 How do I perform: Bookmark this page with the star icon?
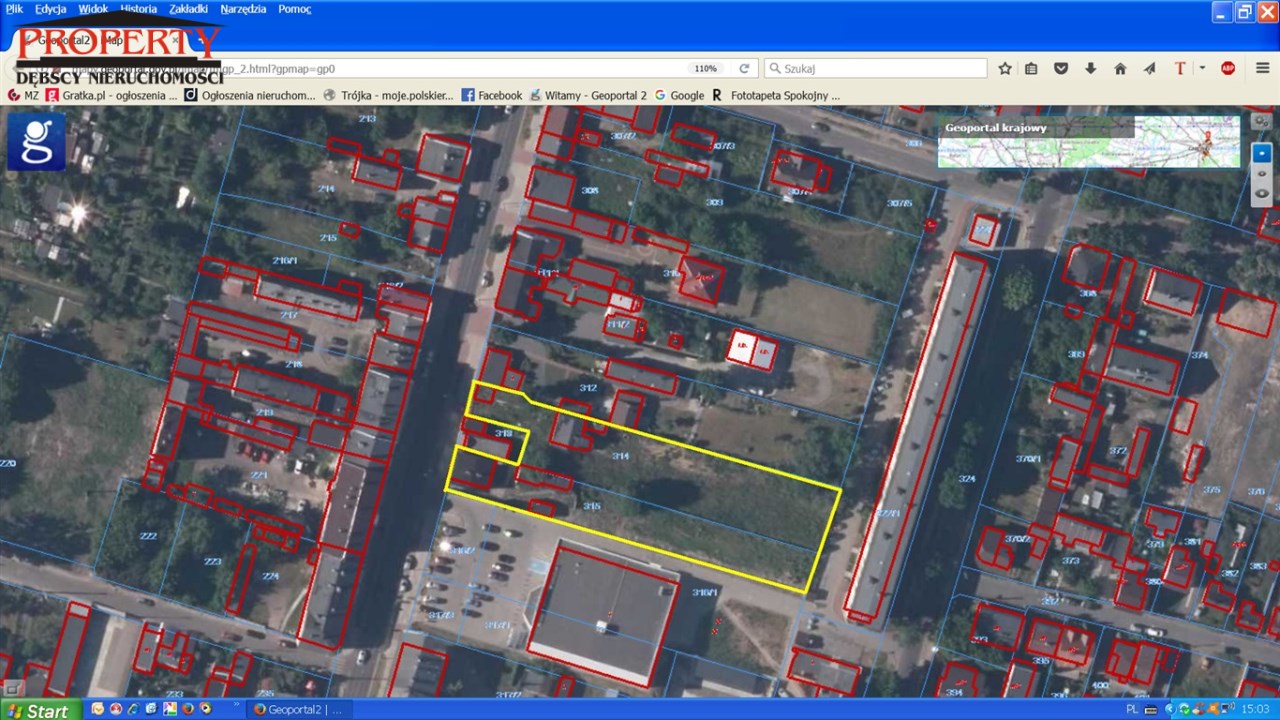pyautogui.click(x=1005, y=69)
